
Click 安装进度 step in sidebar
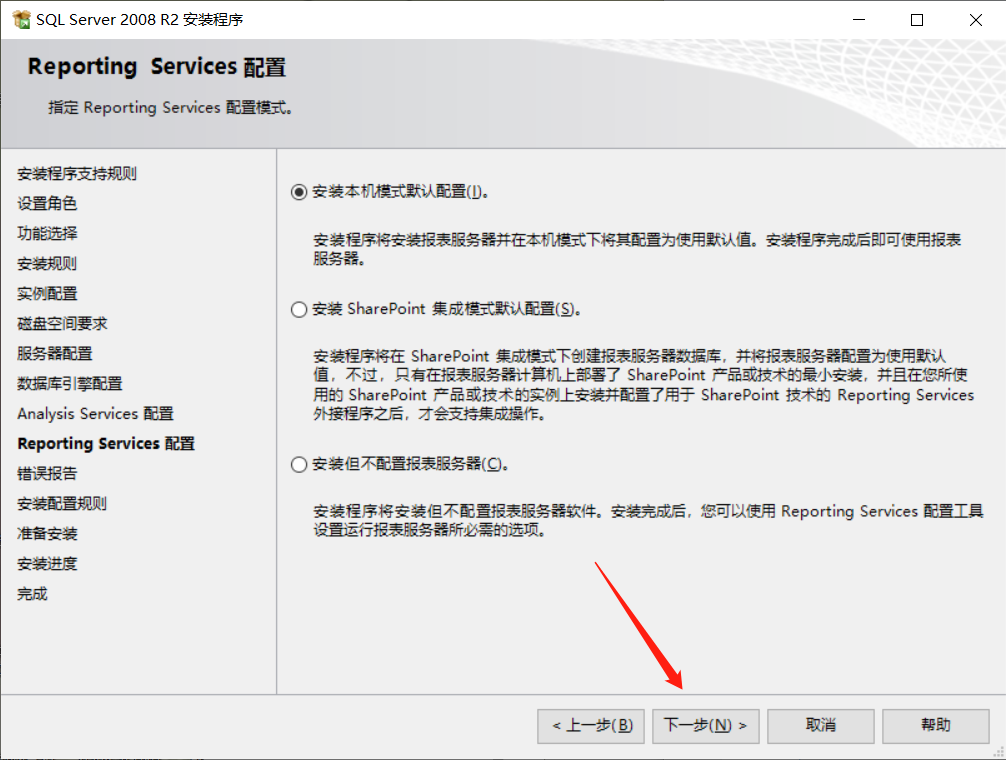pos(47,564)
